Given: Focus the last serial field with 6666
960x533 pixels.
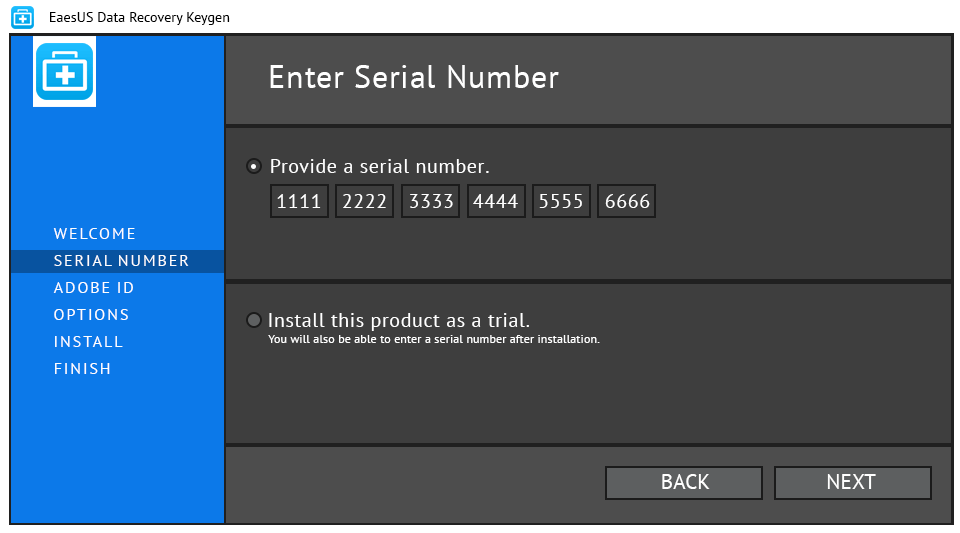Looking at the screenshot, I should coord(627,201).
